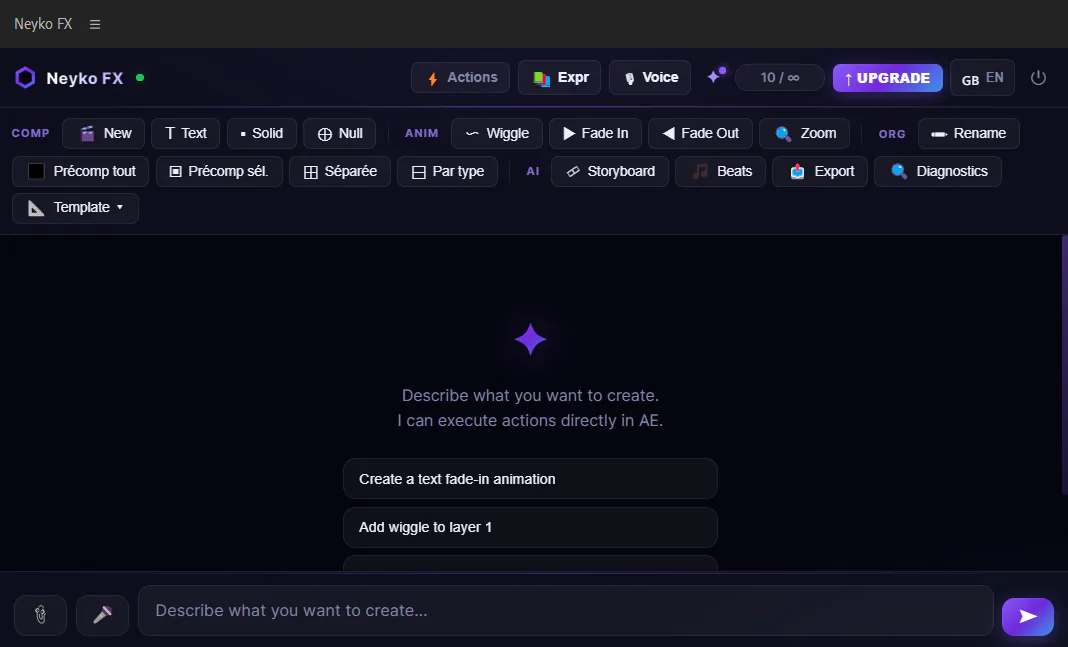1068x647 pixels.
Task: Open the Storyboard AI tool
Action: click(610, 172)
